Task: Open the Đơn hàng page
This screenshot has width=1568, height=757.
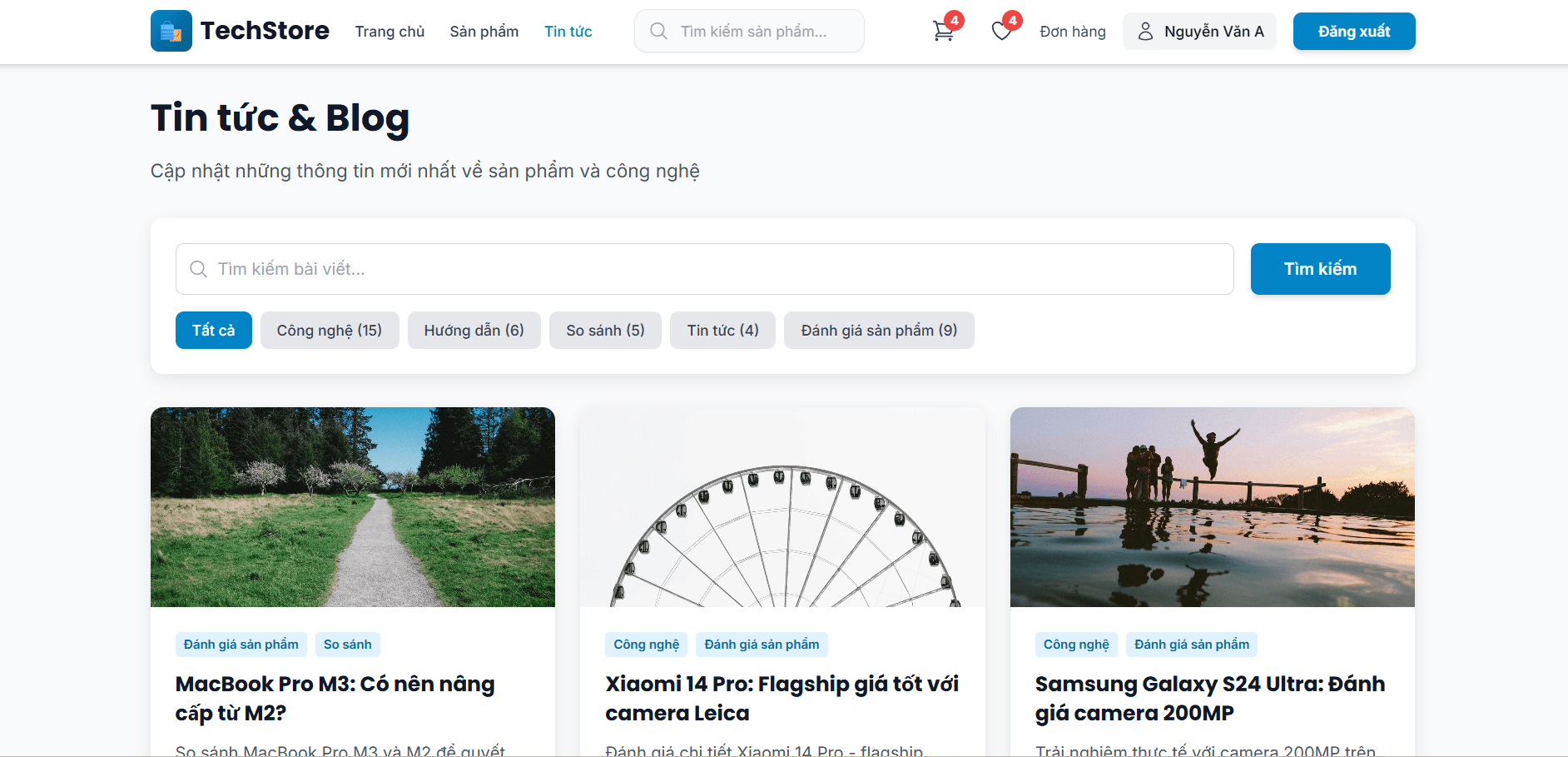Action: 1073,32
